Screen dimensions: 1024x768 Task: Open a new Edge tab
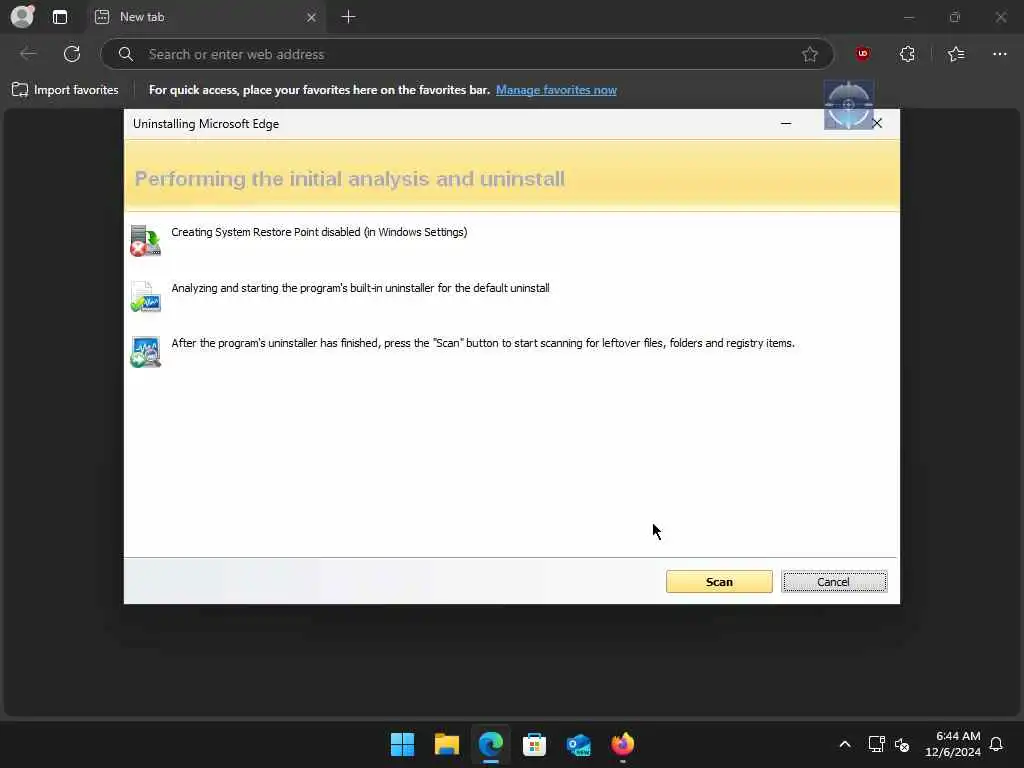(349, 17)
